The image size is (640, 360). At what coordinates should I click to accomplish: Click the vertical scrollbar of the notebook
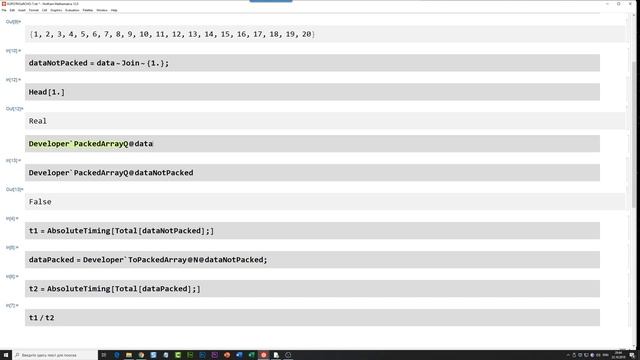[x=633, y=180]
